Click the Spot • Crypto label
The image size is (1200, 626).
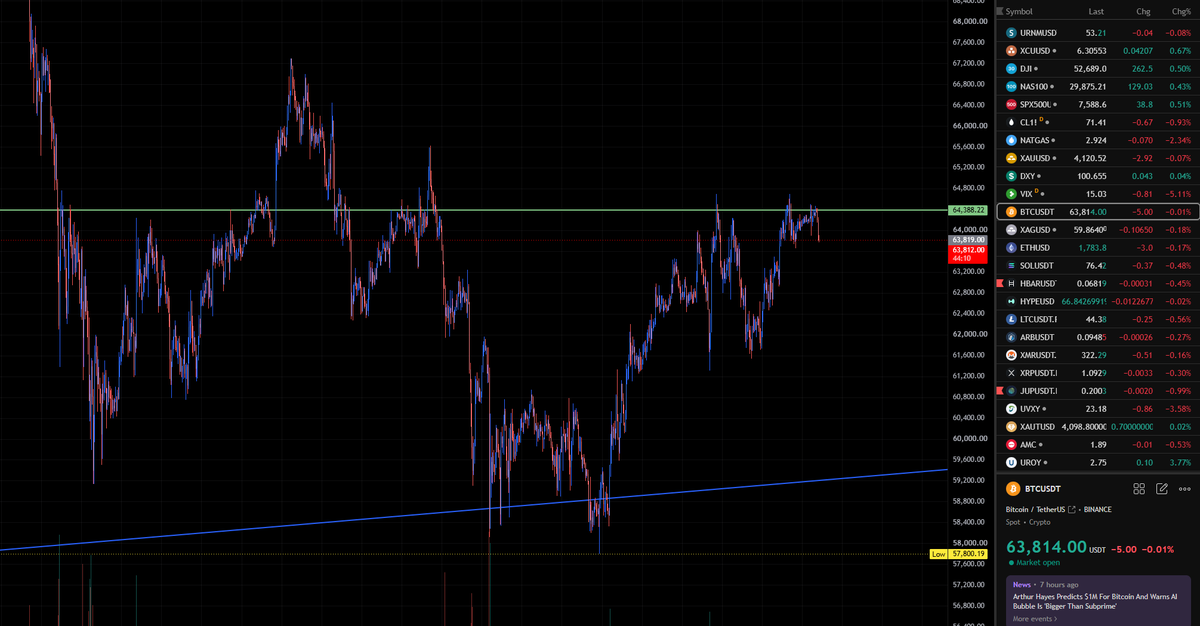pyautogui.click(x=1028, y=522)
